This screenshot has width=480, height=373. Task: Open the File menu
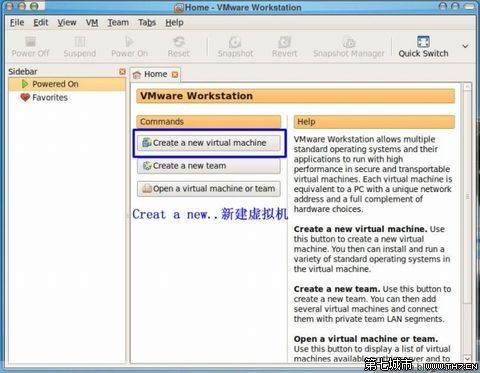[17, 23]
